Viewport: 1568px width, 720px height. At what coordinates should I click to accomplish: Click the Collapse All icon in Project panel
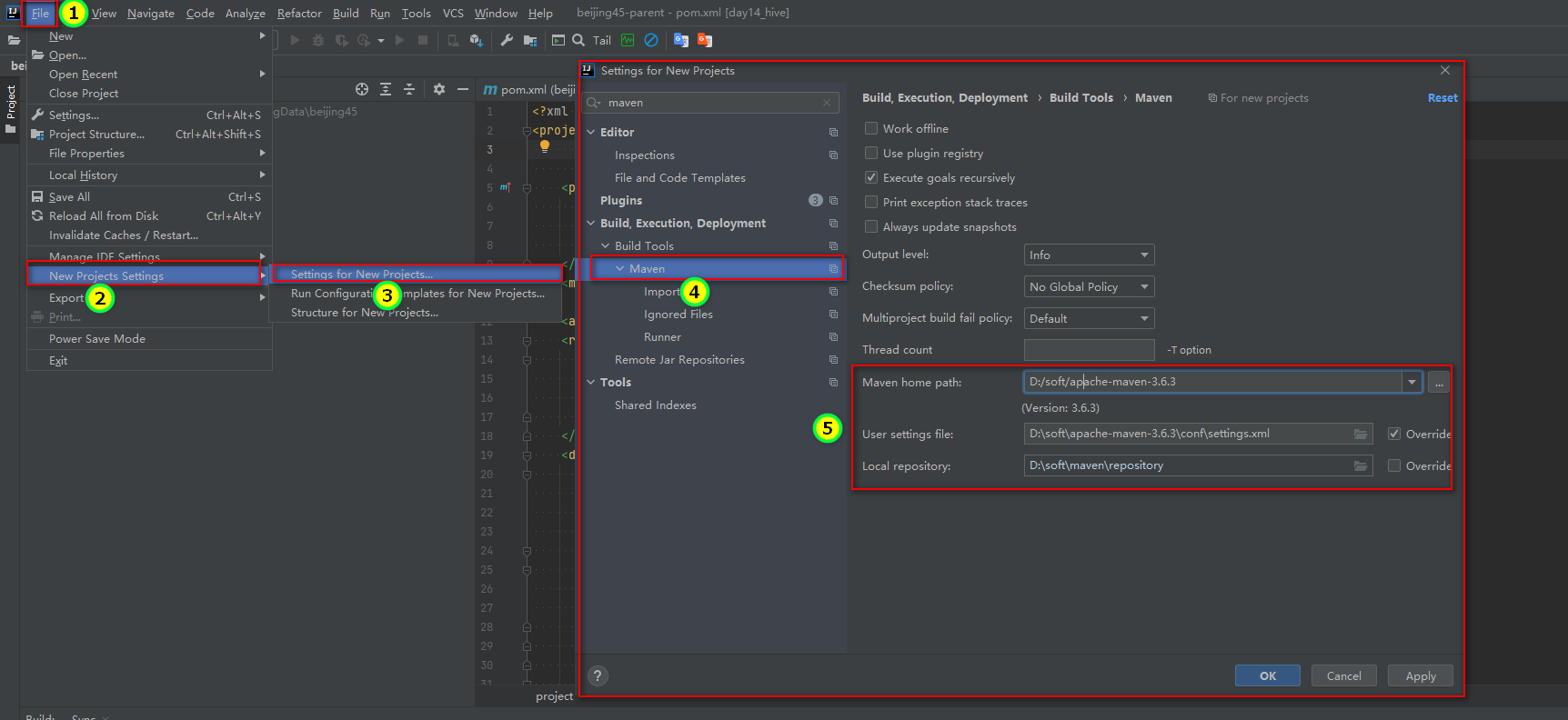click(409, 89)
